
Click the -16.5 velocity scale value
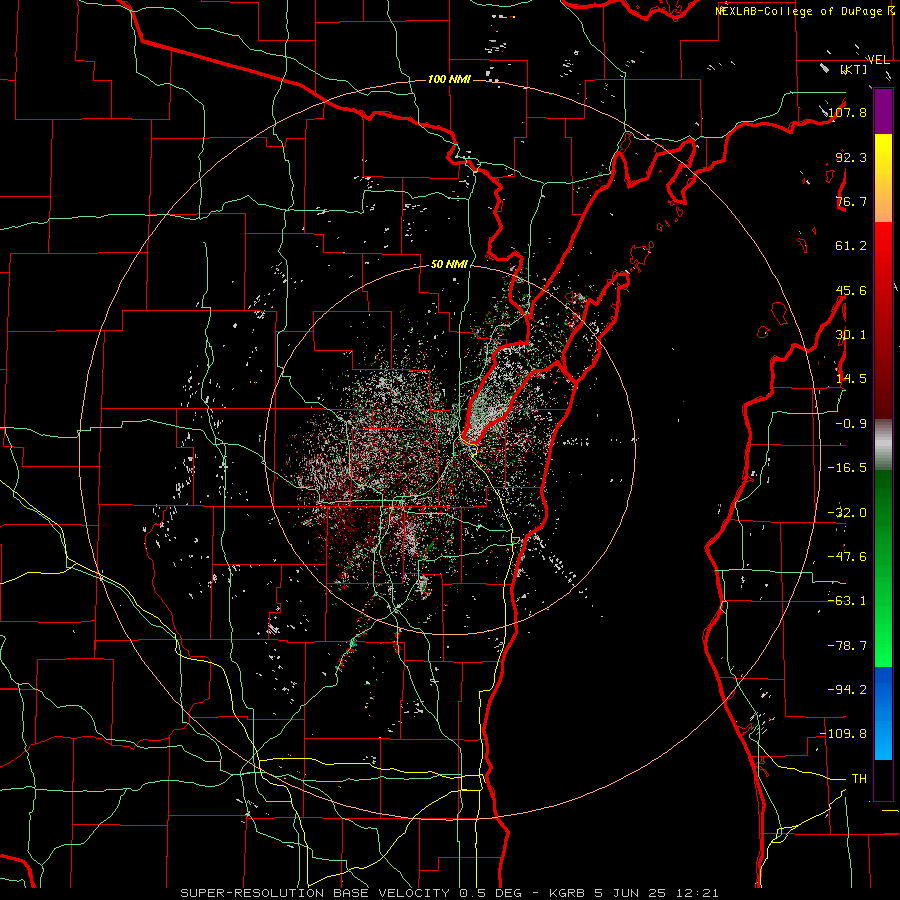click(847, 468)
